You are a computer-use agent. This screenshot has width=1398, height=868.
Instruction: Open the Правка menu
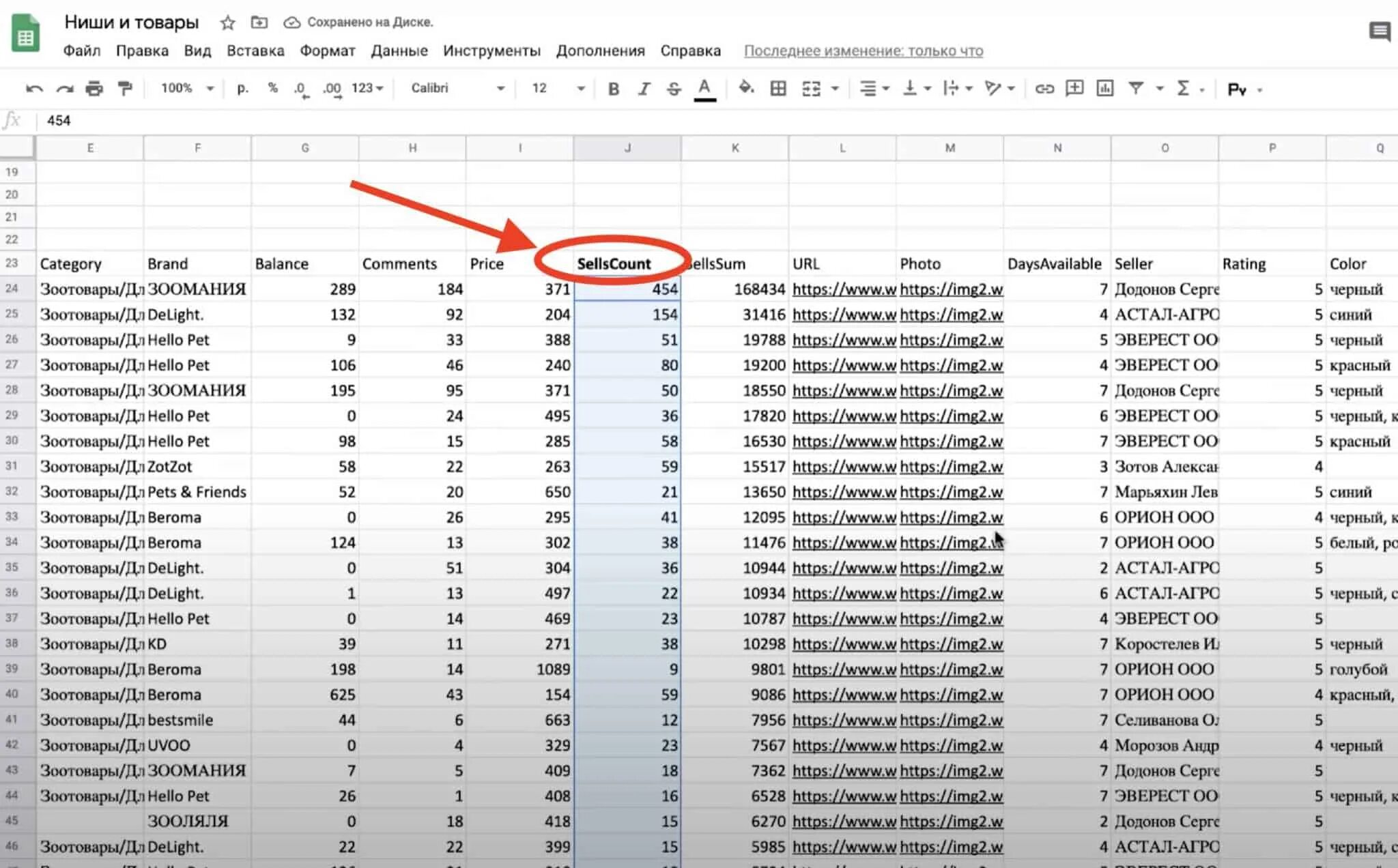coord(142,50)
